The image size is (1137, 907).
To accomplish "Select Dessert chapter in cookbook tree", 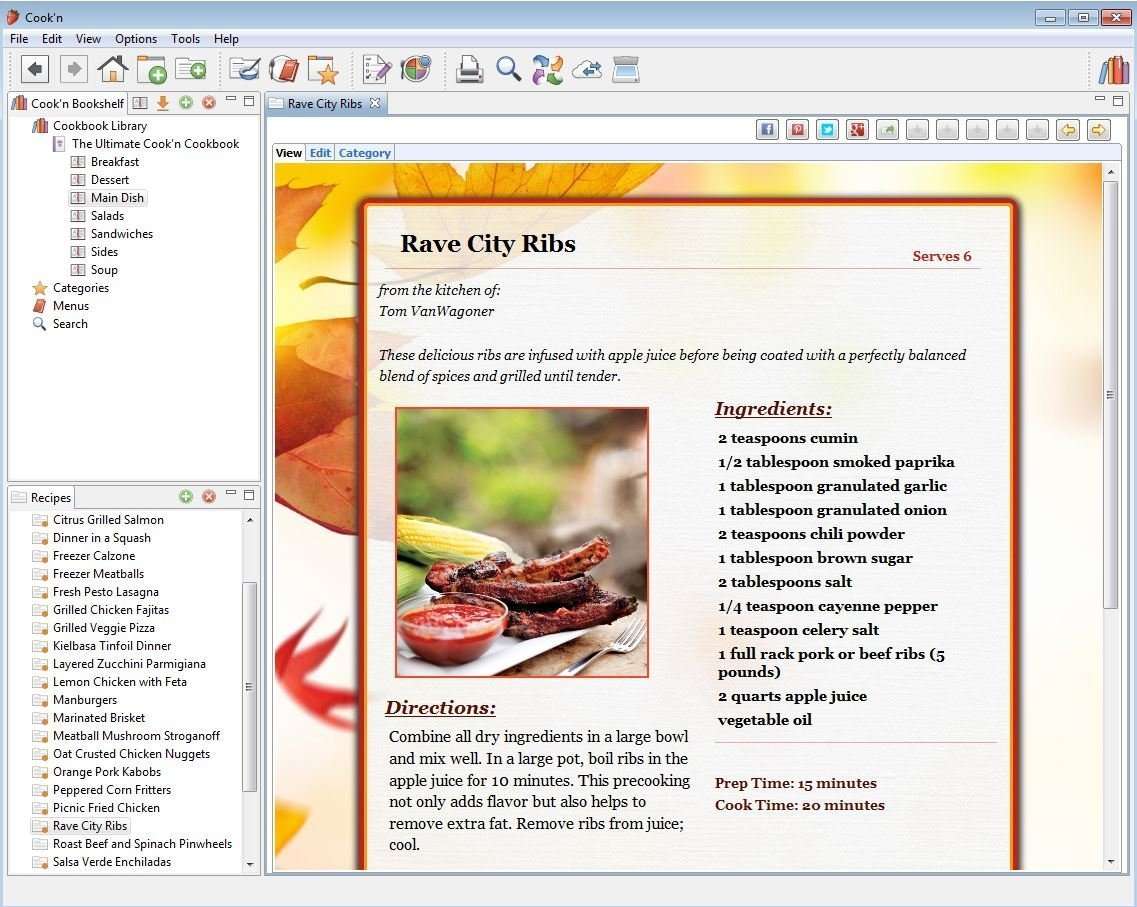I will coord(109,180).
